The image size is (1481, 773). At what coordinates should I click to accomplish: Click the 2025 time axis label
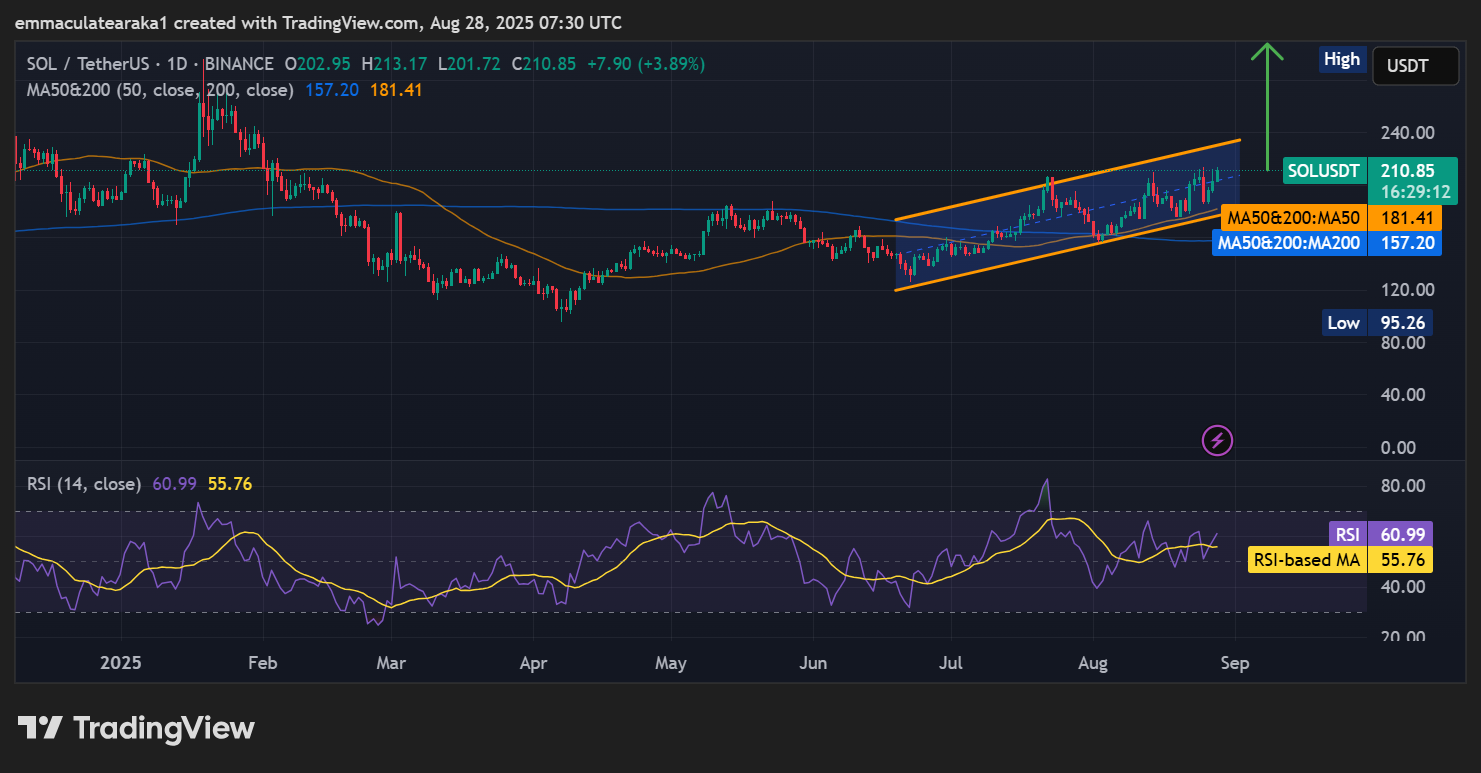click(121, 663)
